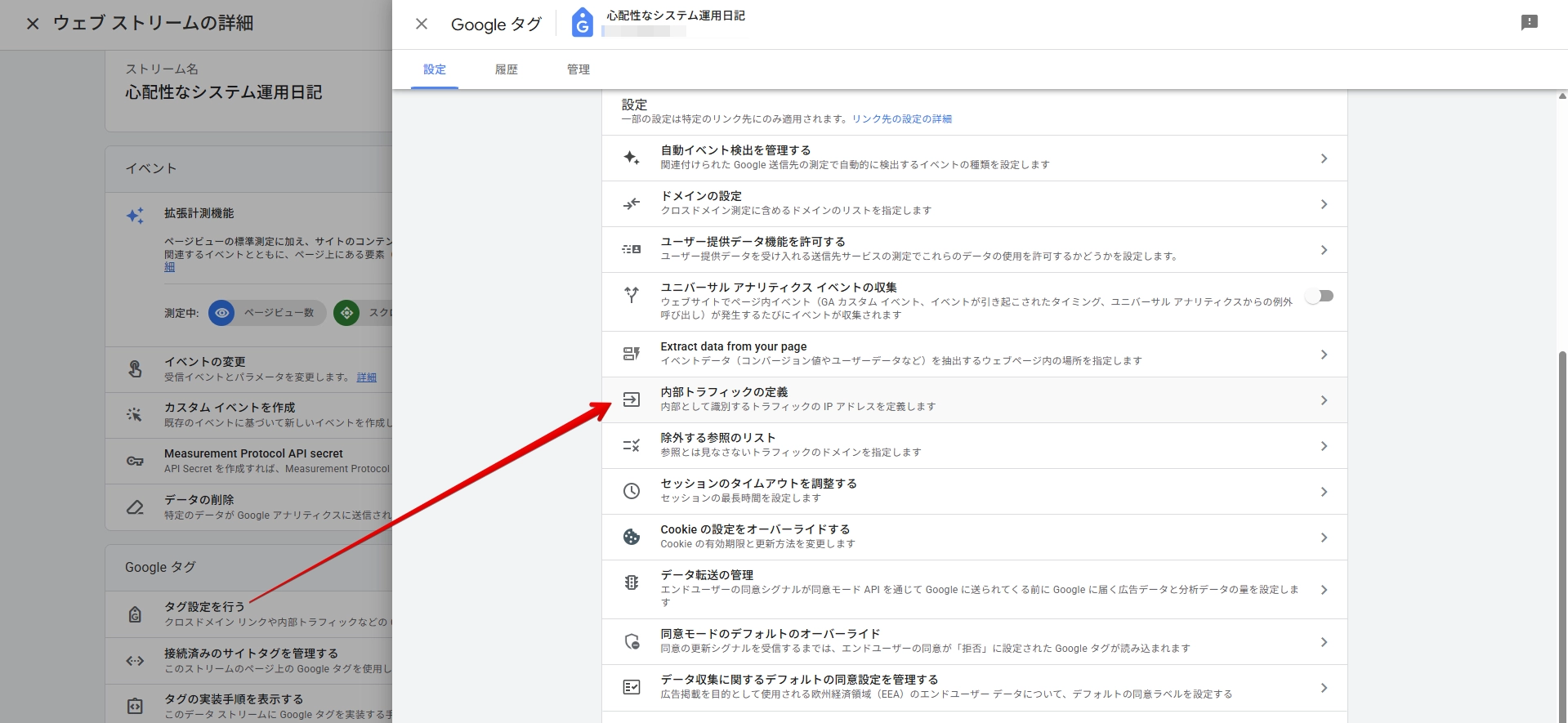The height and width of the screenshot is (723, 1568).
Task: Close the ウェブ ストリームの詳細 window
Action: [33, 24]
